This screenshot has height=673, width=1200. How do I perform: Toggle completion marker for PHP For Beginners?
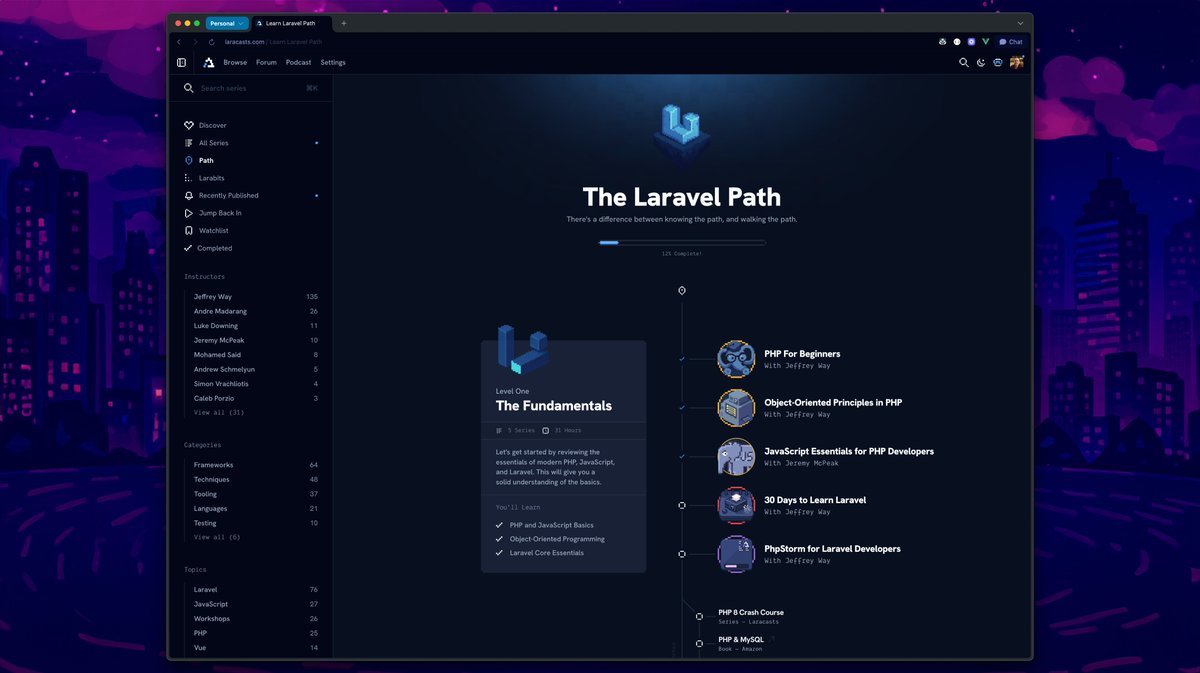click(x=682, y=358)
